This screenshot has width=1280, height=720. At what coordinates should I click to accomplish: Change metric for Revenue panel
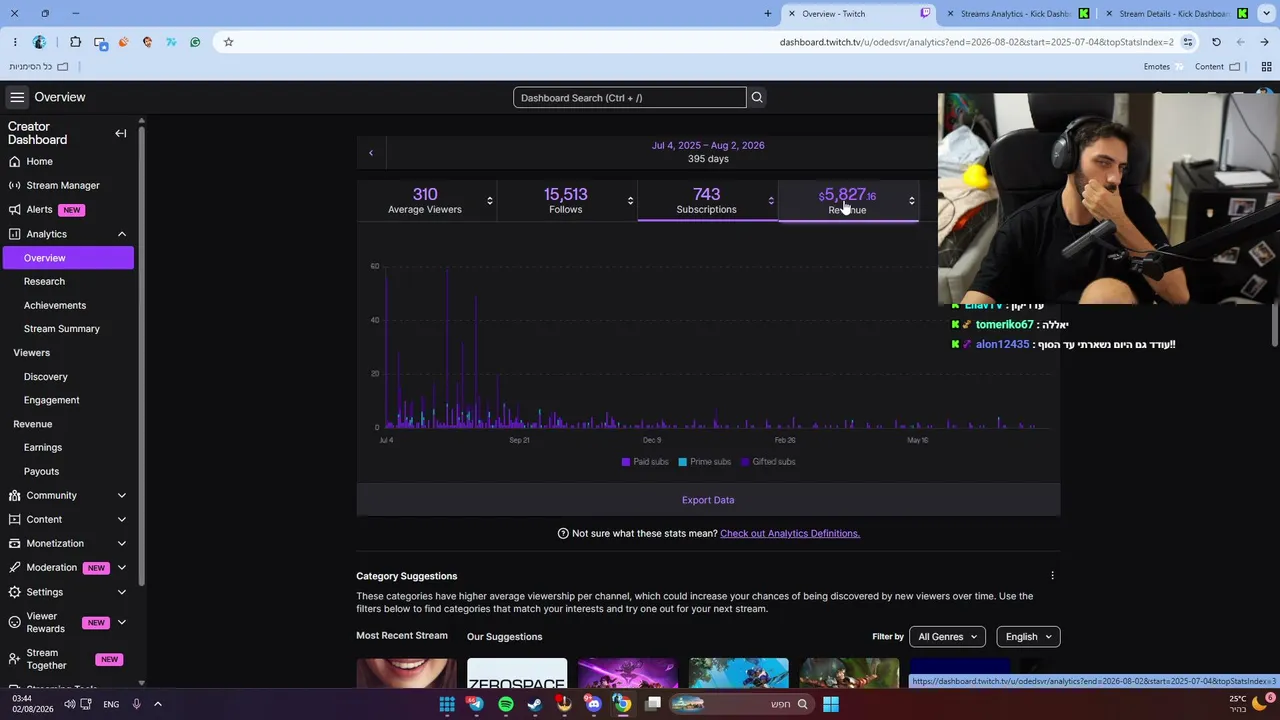pos(911,201)
